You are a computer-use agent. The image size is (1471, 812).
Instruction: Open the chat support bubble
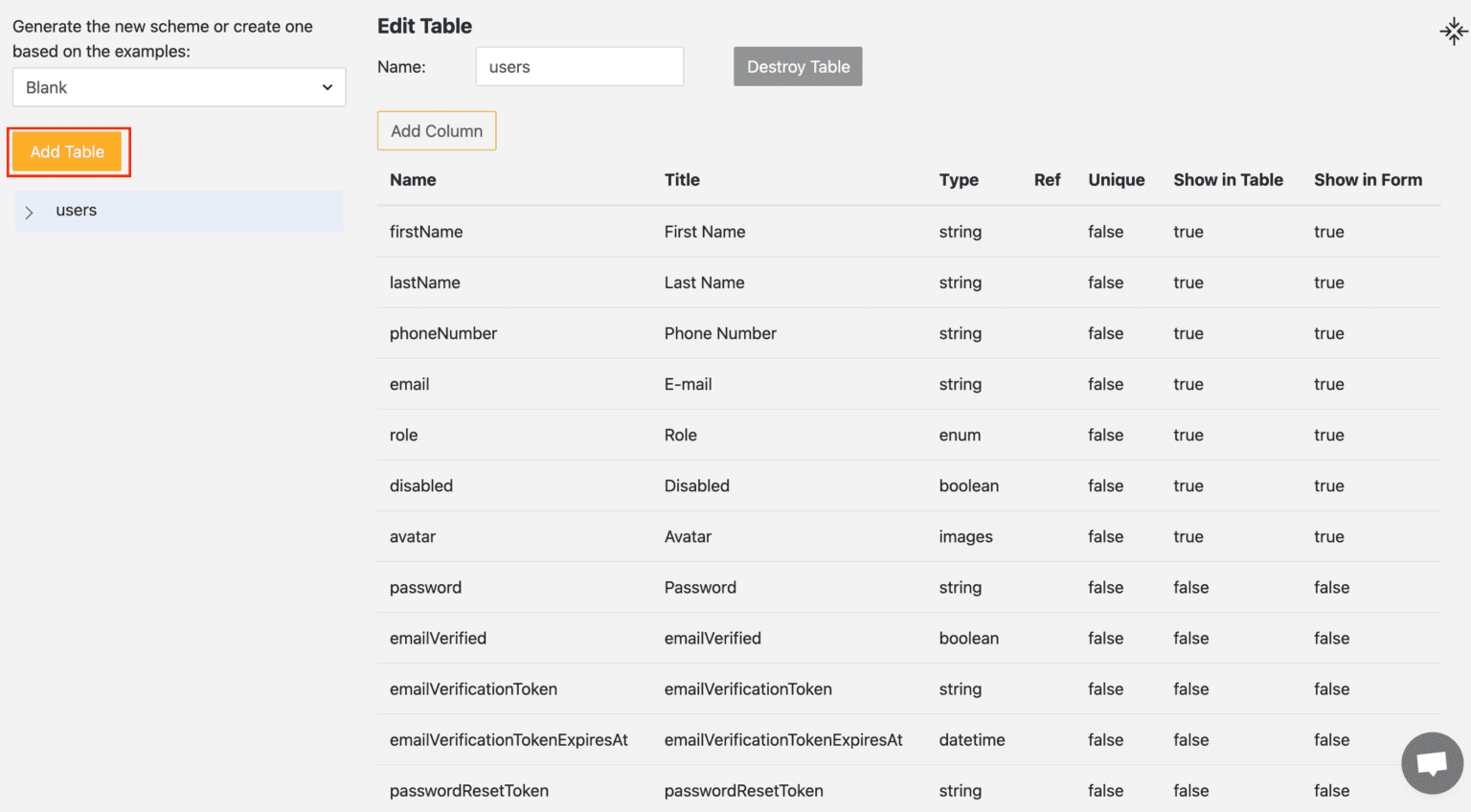[1432, 763]
